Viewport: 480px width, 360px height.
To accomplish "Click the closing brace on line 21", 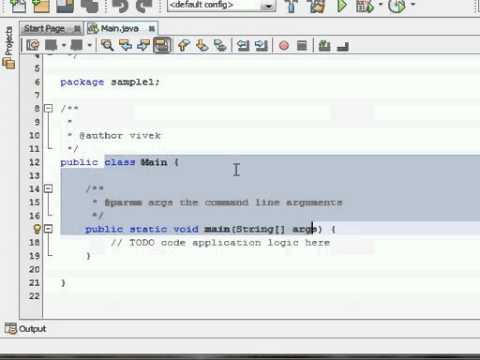I will coord(63,283).
